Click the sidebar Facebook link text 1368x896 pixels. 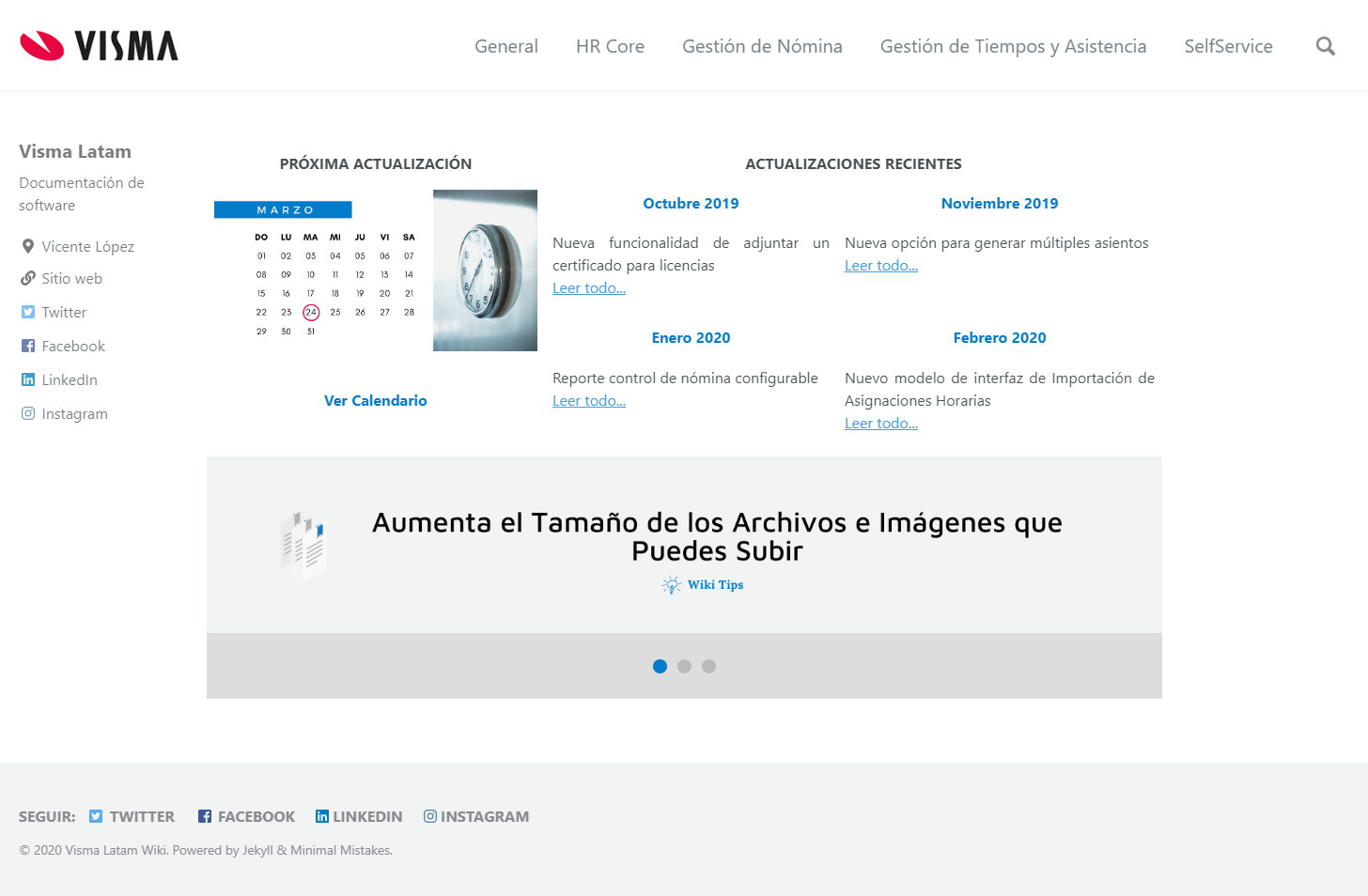coord(73,346)
